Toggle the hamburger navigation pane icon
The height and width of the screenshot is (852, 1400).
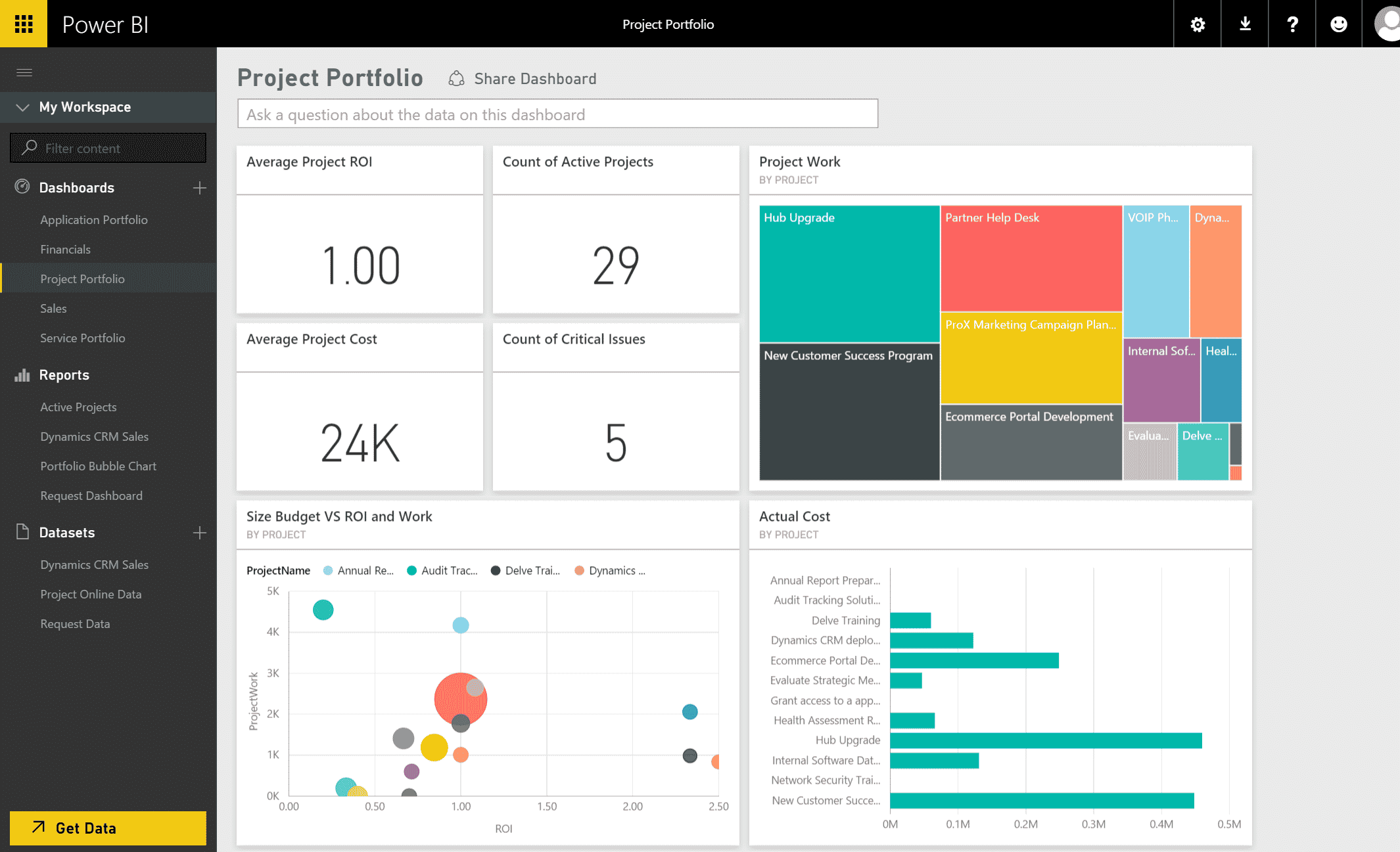pyautogui.click(x=24, y=72)
